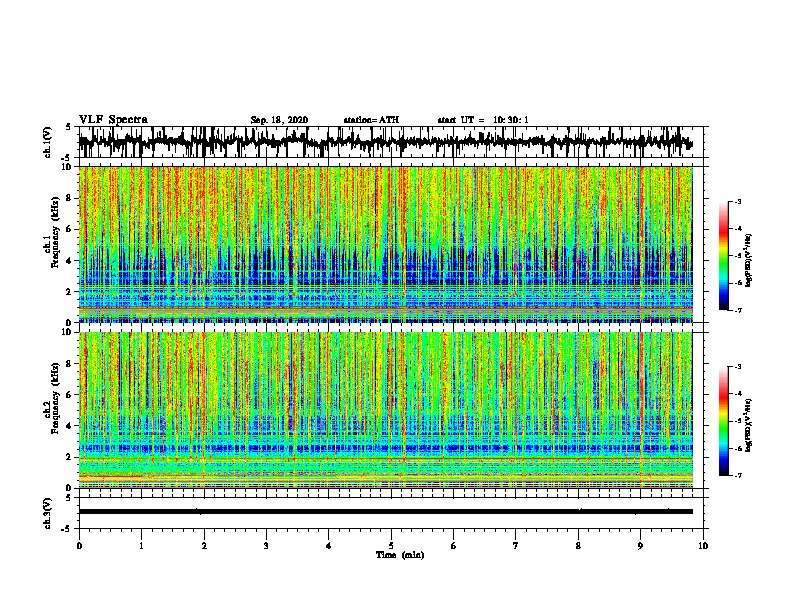
Task: Click the time-axis tick label "10"
Action: [703, 546]
